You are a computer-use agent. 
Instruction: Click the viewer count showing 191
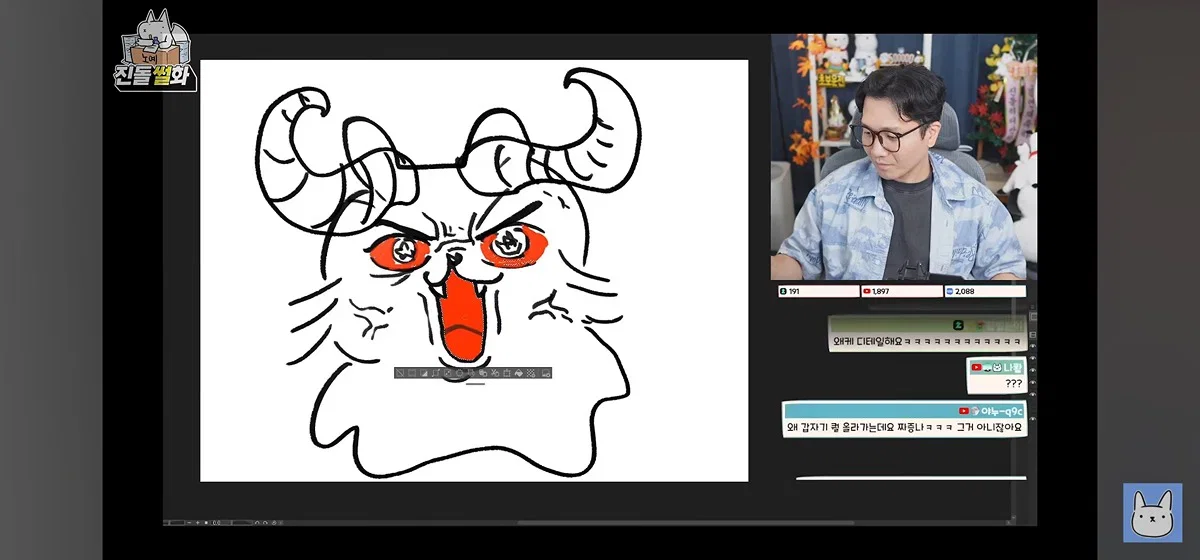[818, 291]
